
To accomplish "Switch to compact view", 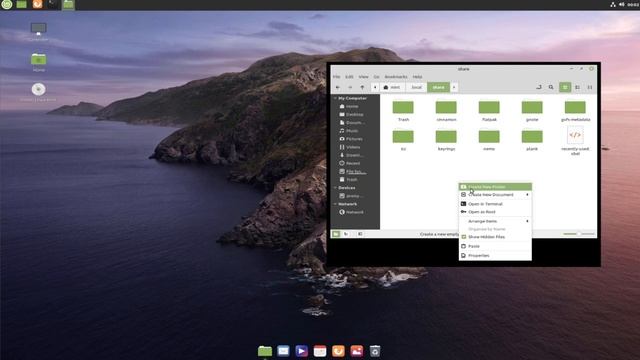I will point(589,87).
